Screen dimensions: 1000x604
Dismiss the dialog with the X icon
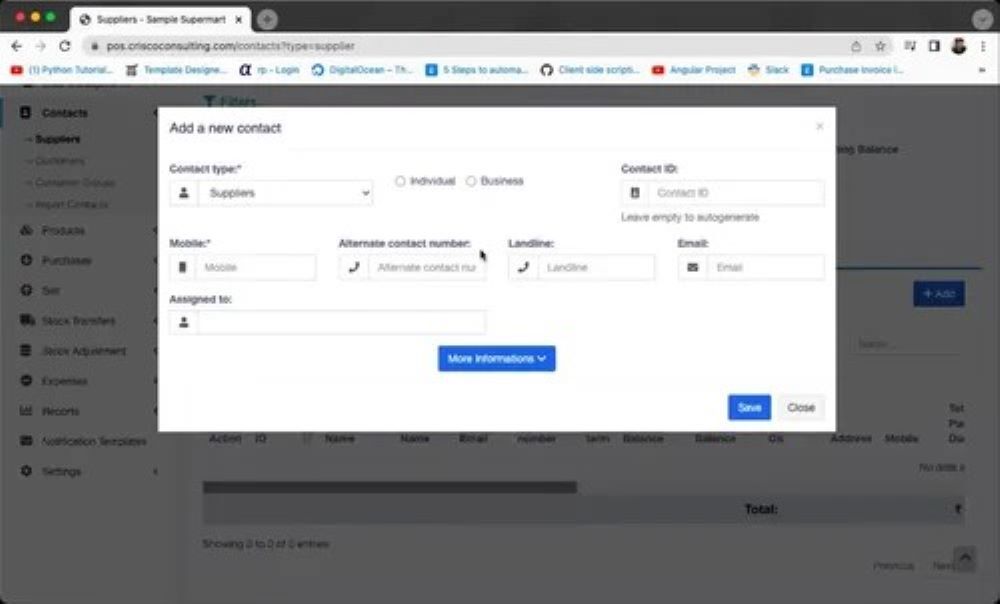point(819,127)
